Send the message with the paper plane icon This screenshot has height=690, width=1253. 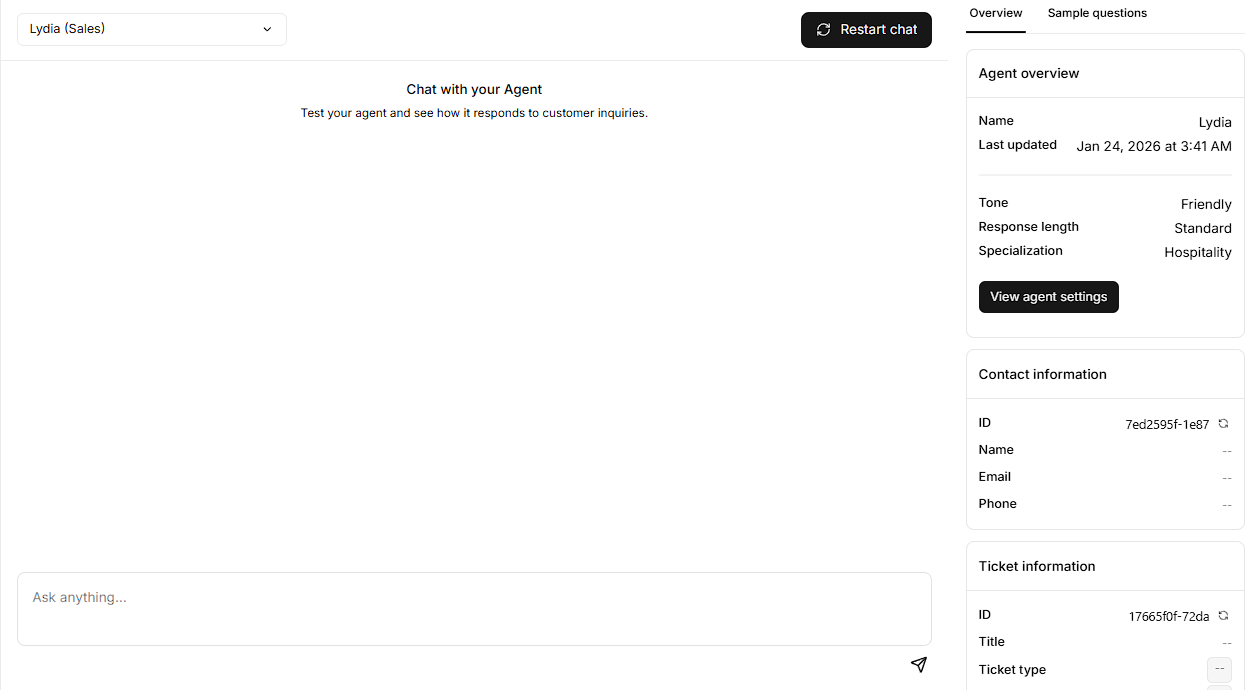918,665
